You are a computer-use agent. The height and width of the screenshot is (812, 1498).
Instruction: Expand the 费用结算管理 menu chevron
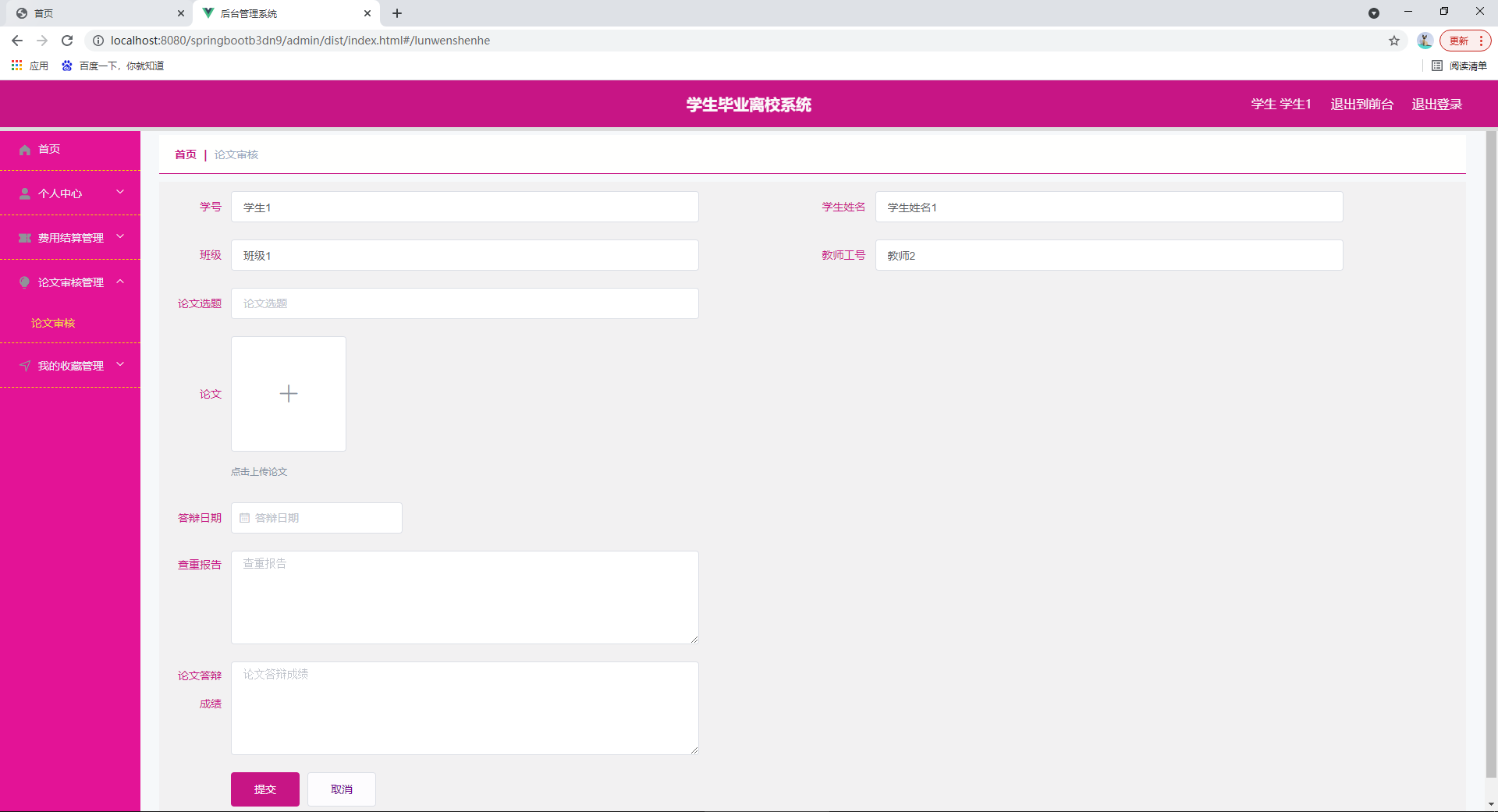coord(120,236)
